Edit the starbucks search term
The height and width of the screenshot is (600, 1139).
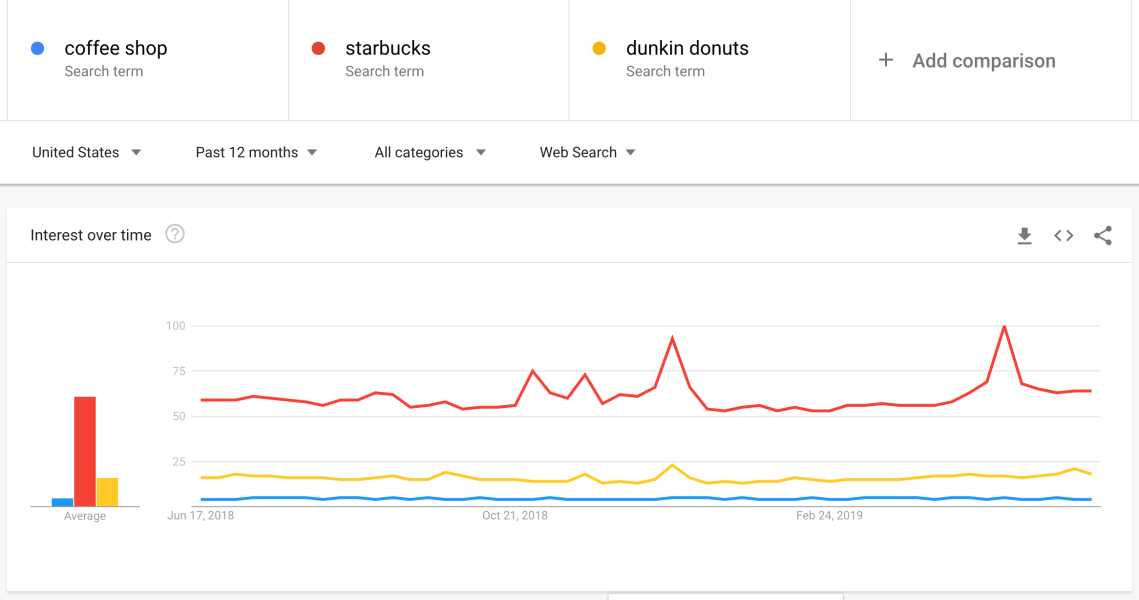[388, 48]
